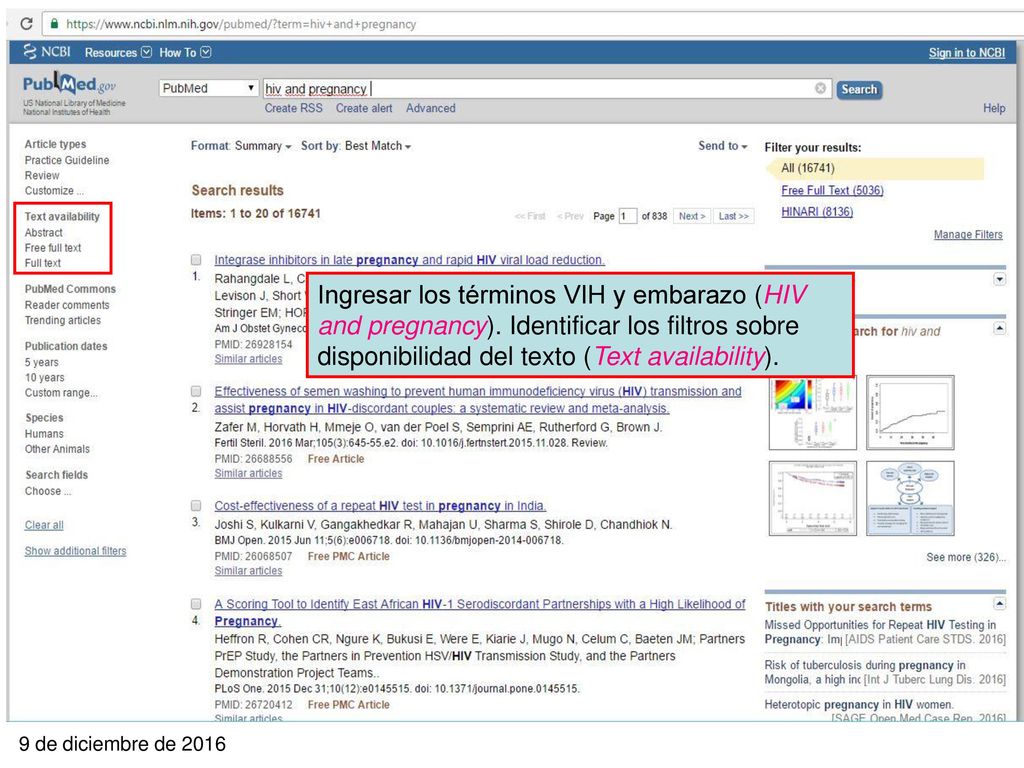Click Customize under Article types
This screenshot has width=1024, height=768.
point(54,191)
